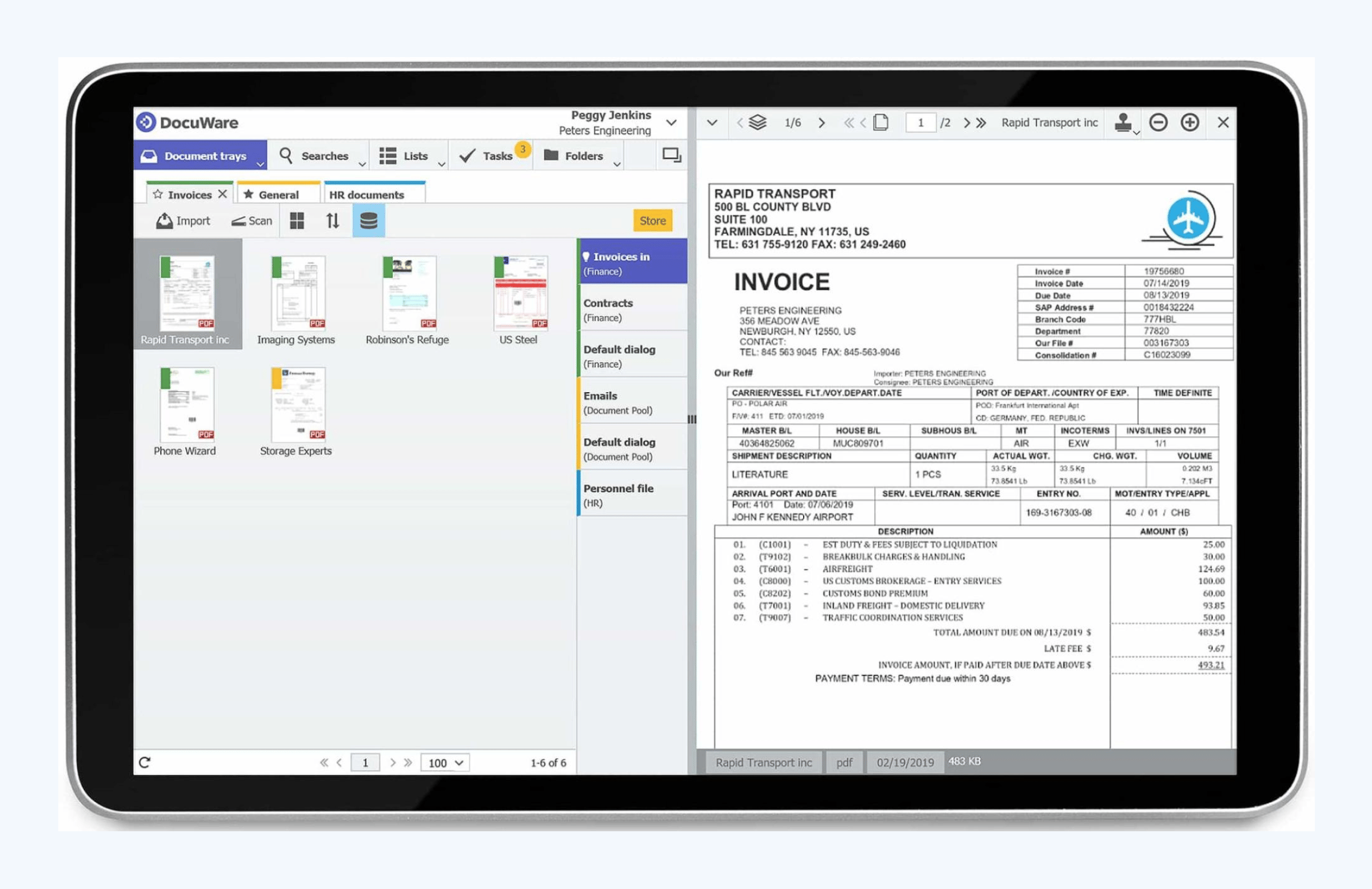Viewport: 1372px width, 889px height.
Task: Open the Lists main tab
Action: 409,155
